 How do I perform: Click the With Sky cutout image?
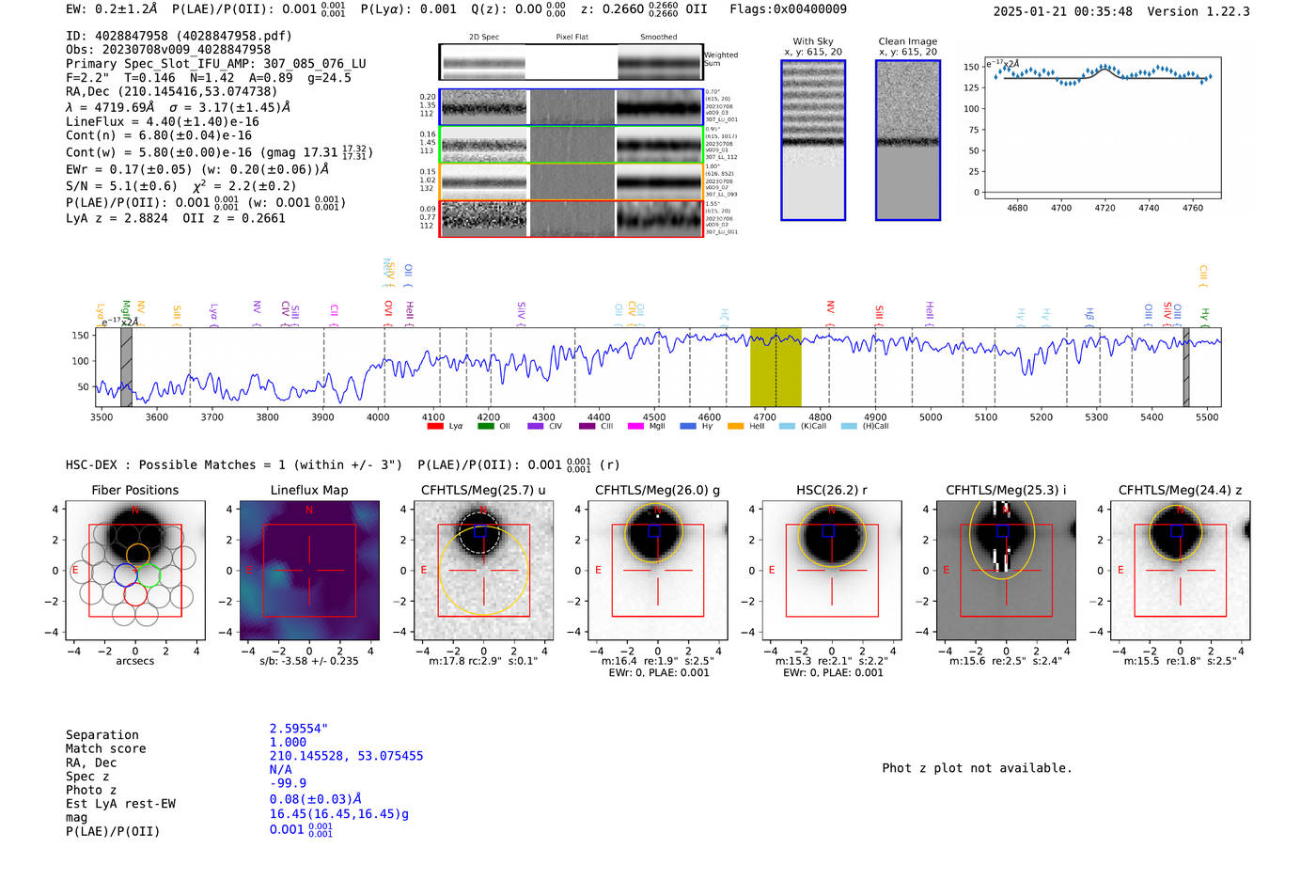point(813,140)
